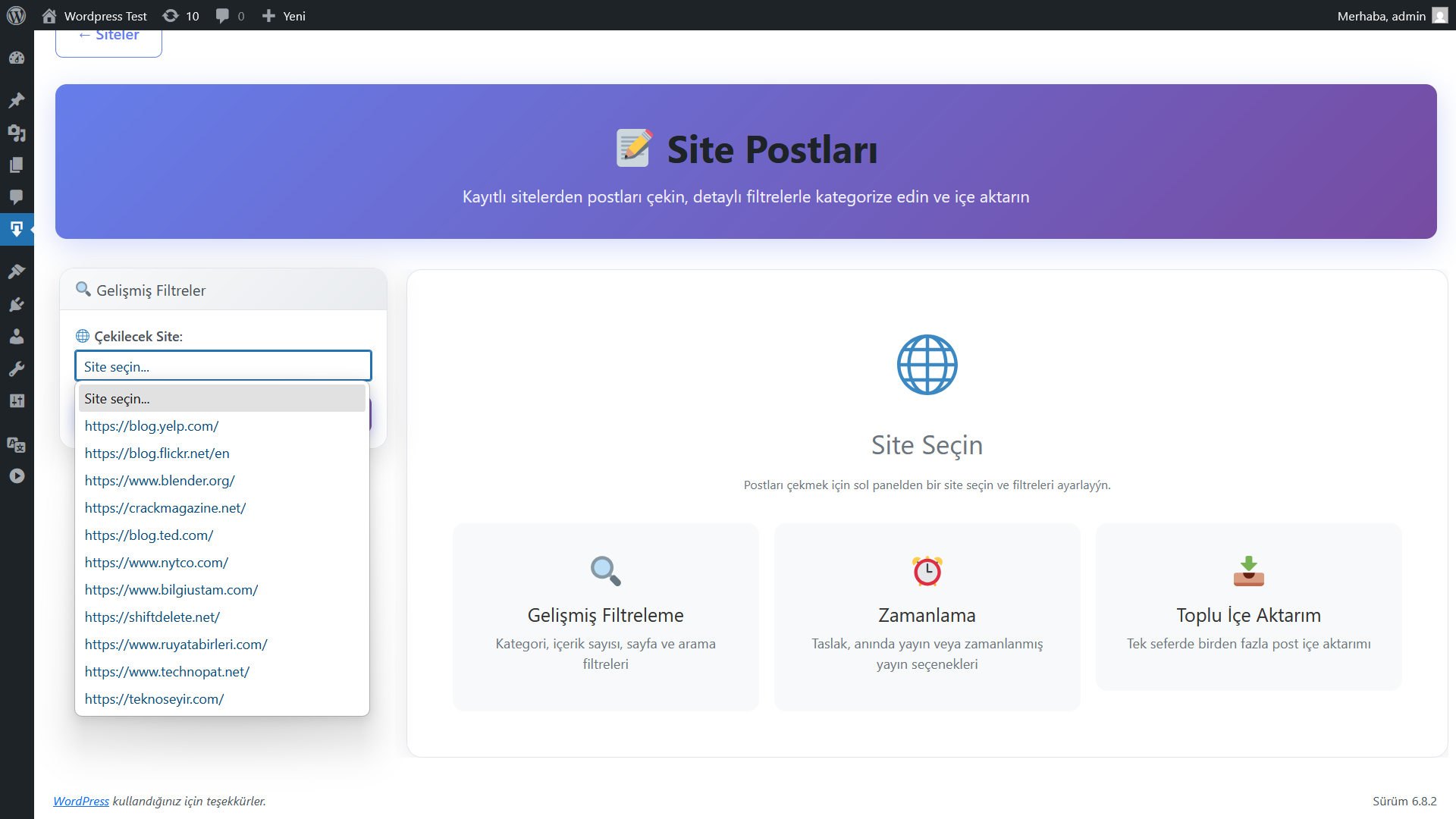Open the Media library sidebar icon
The image size is (1456, 819).
click(x=17, y=133)
